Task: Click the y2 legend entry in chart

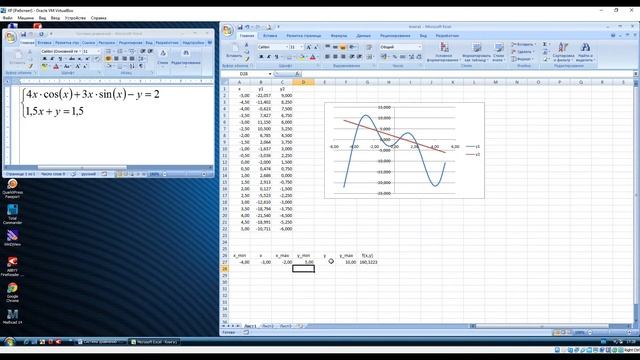Action: [x=473, y=155]
